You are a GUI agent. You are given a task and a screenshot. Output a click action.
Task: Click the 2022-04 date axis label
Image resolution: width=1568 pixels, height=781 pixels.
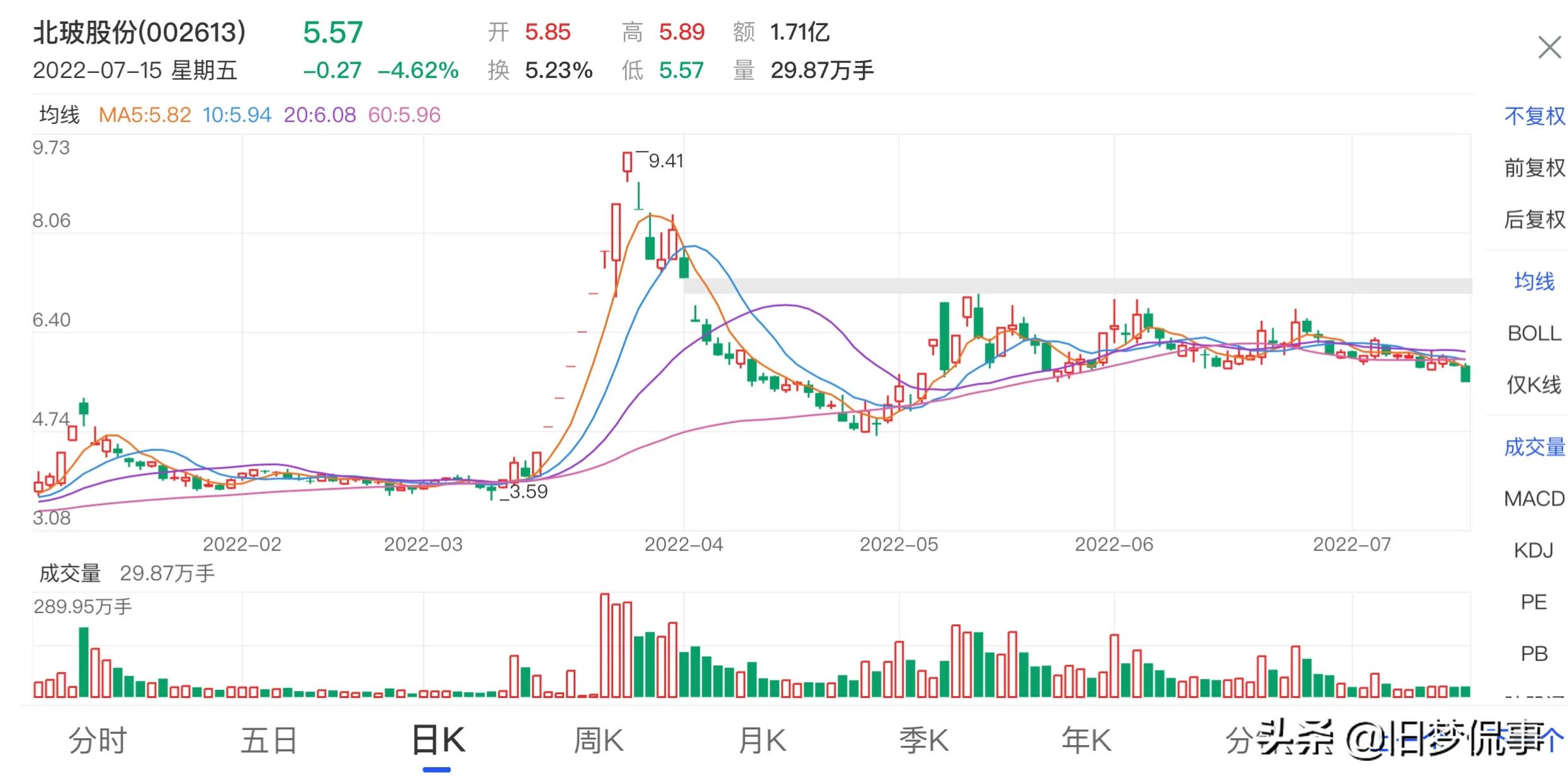click(684, 544)
